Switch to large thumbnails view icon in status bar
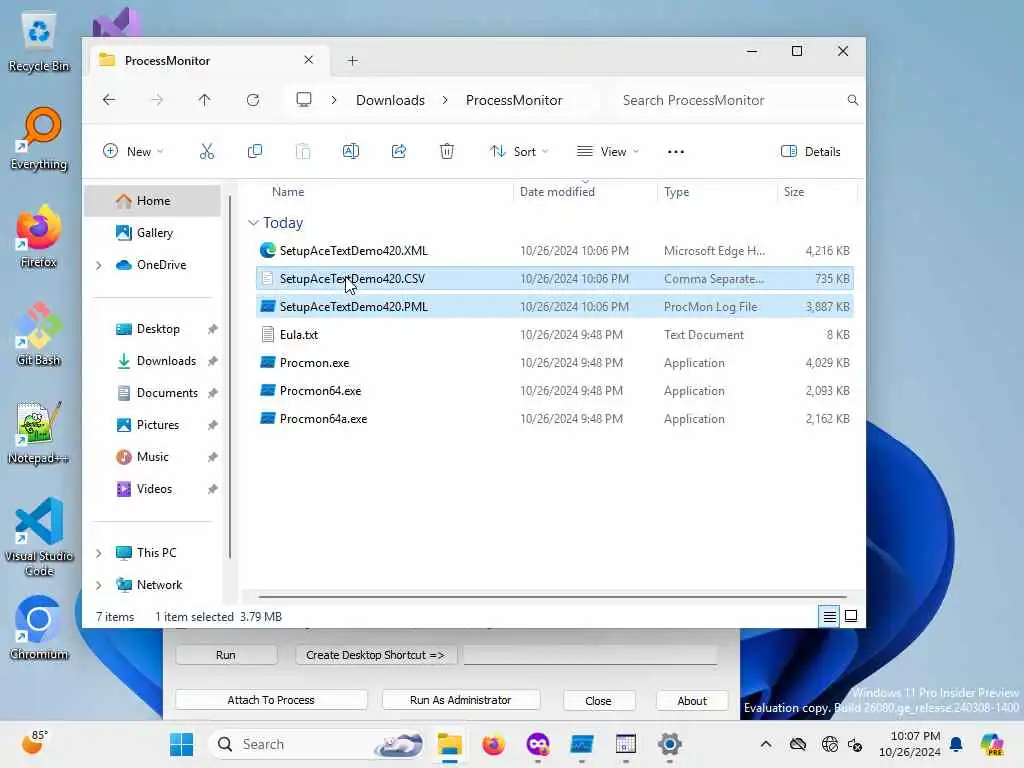This screenshot has height=768, width=1024. coord(851,616)
